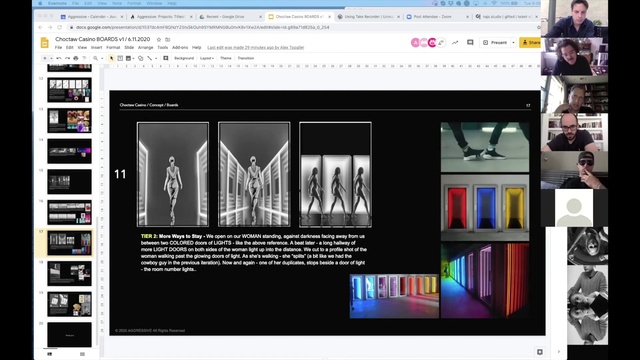Click the Present button
Image resolution: width=640 pixels, height=360 pixels.
[495, 42]
